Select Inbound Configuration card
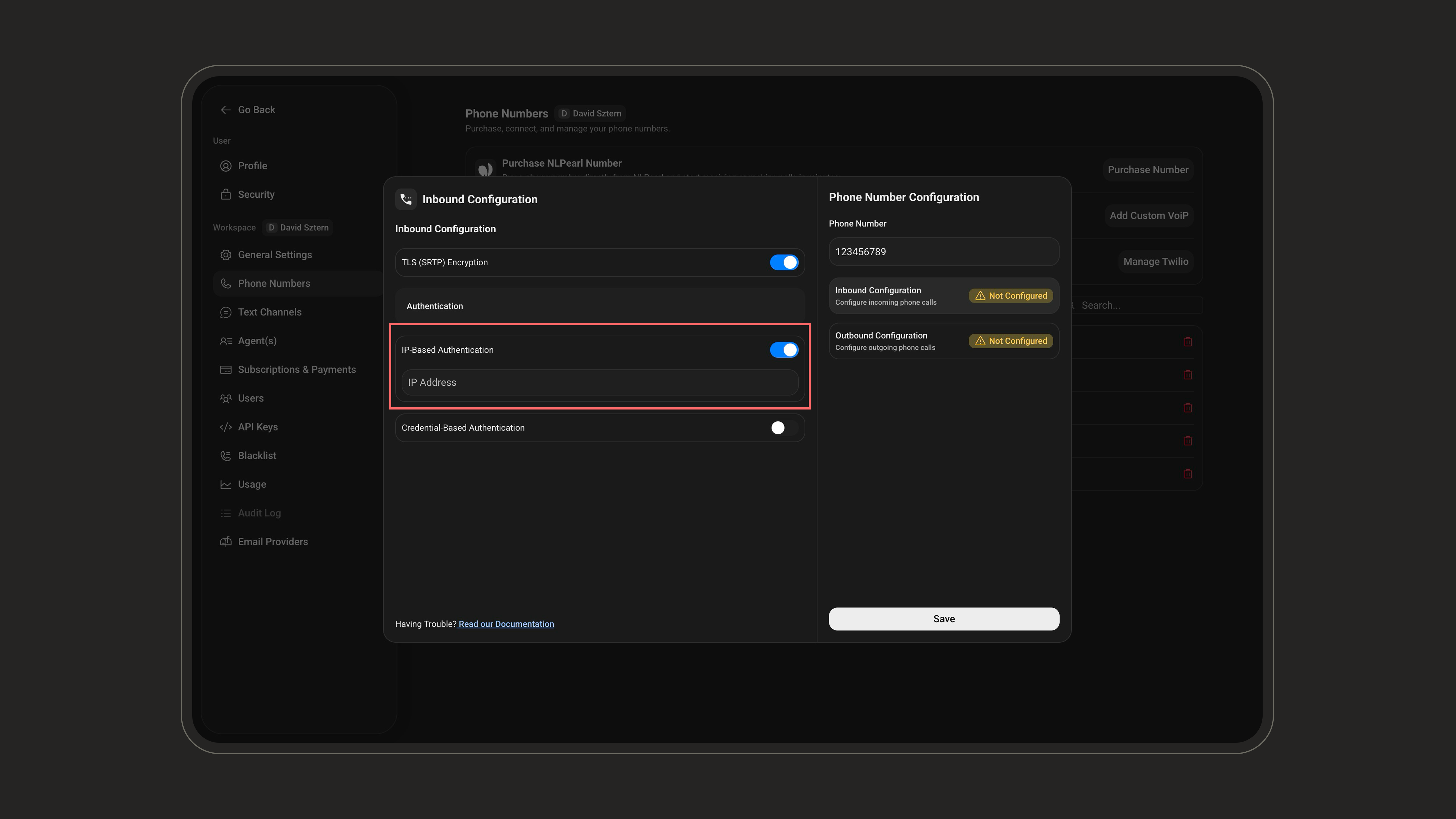The image size is (1456, 819). click(x=944, y=296)
